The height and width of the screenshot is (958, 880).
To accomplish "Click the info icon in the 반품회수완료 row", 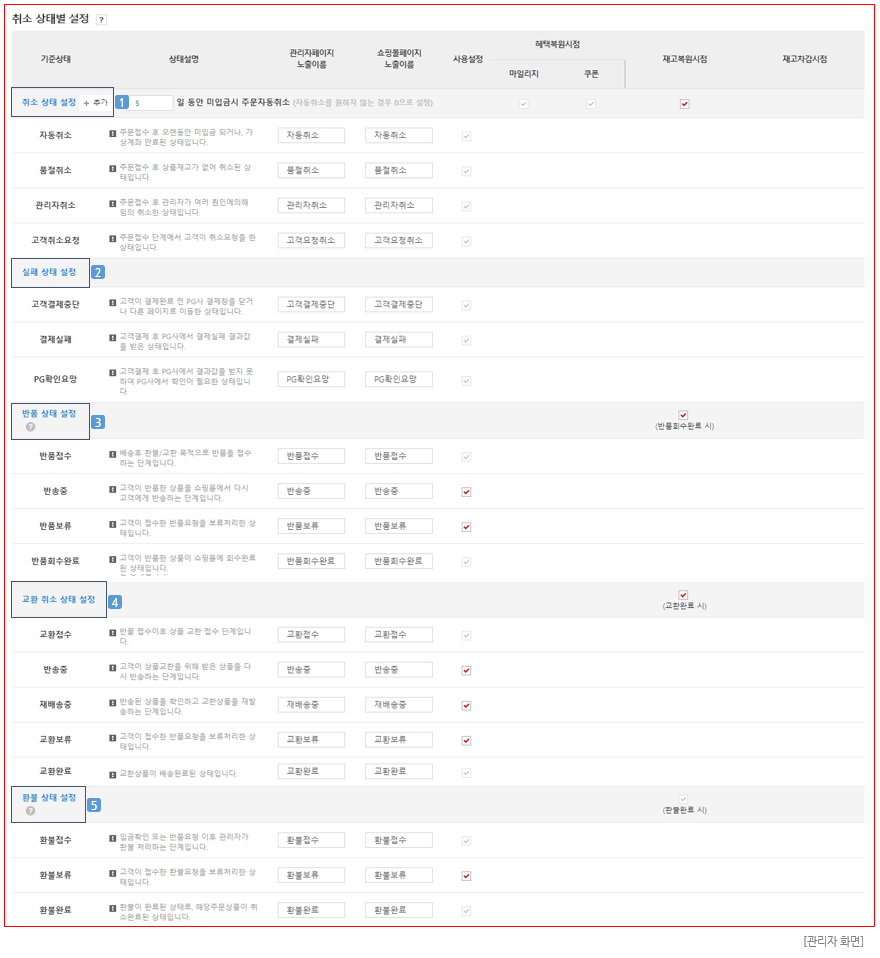I will tap(112, 559).
